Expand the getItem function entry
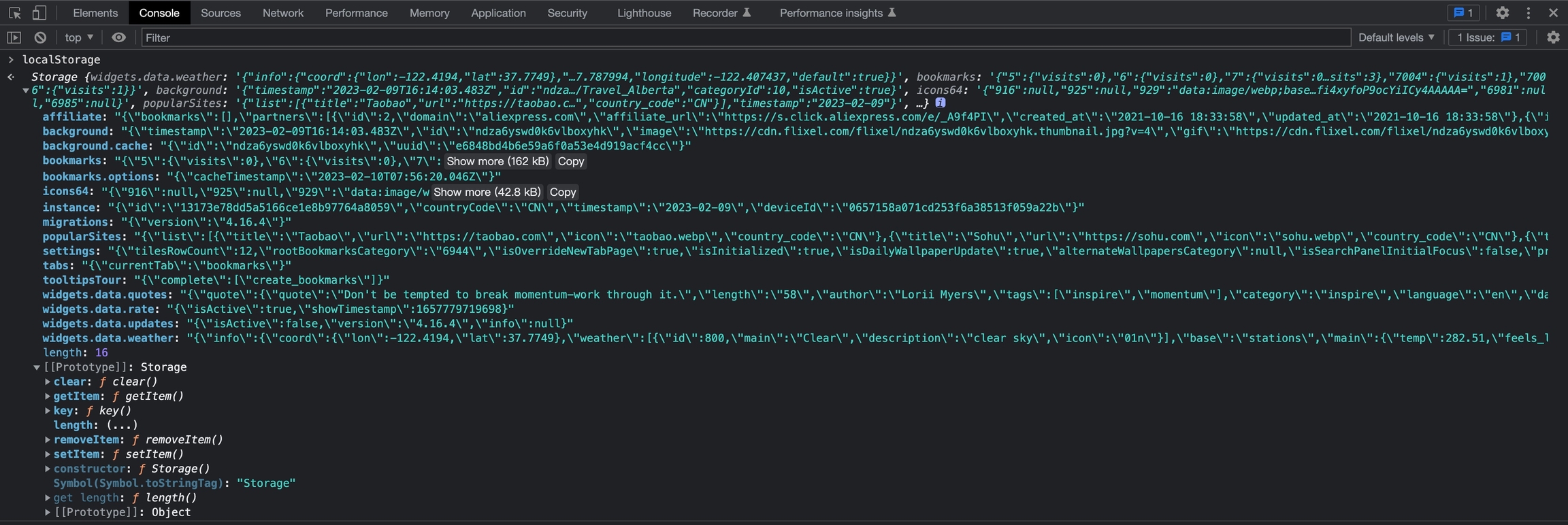 [48, 396]
